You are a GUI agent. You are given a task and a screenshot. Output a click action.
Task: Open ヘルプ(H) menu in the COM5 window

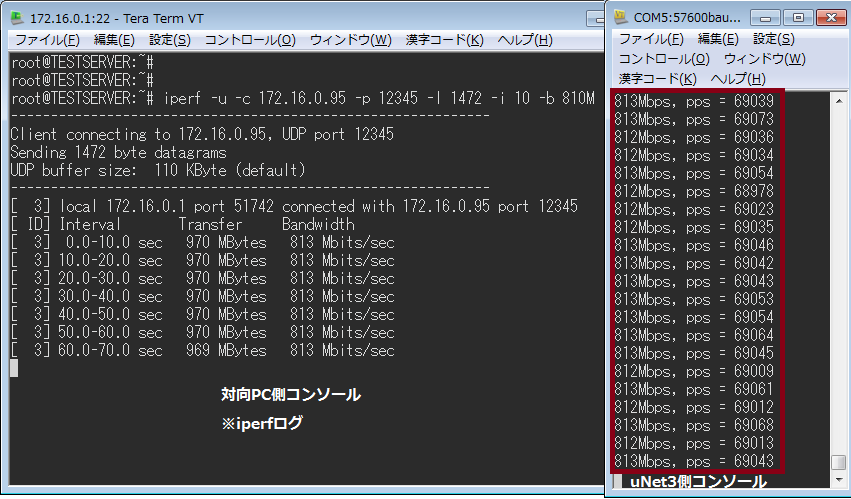(738, 78)
